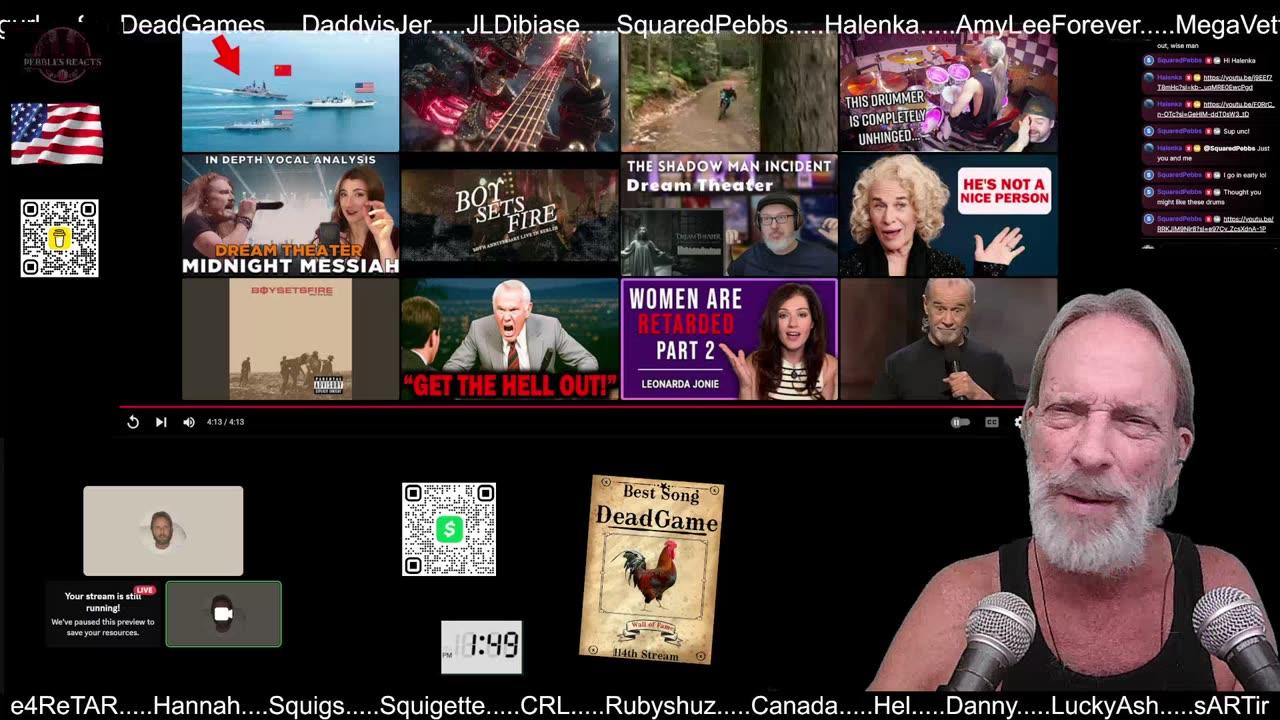This screenshot has height=720, width=1280.
Task: Click the American flag image
Action: (x=57, y=134)
